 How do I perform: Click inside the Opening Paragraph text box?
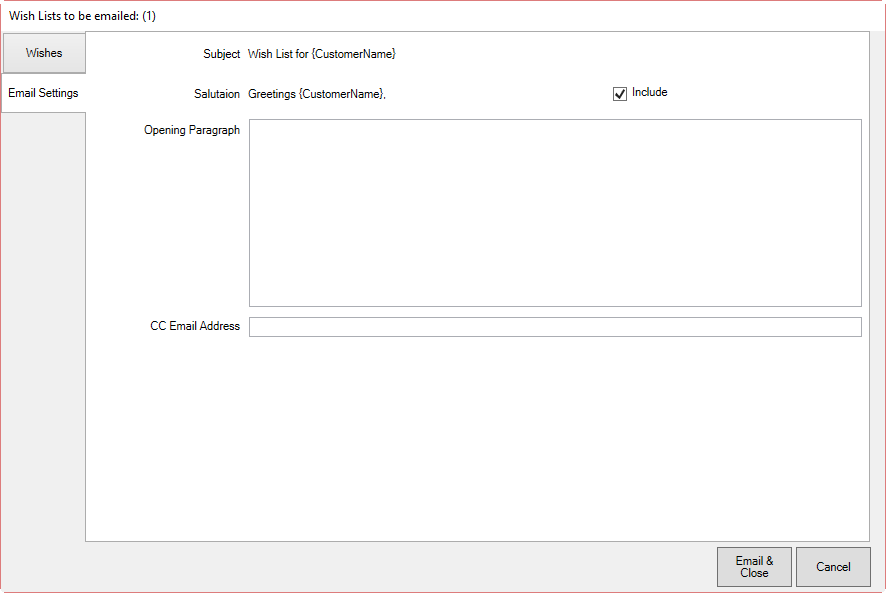tap(555, 212)
